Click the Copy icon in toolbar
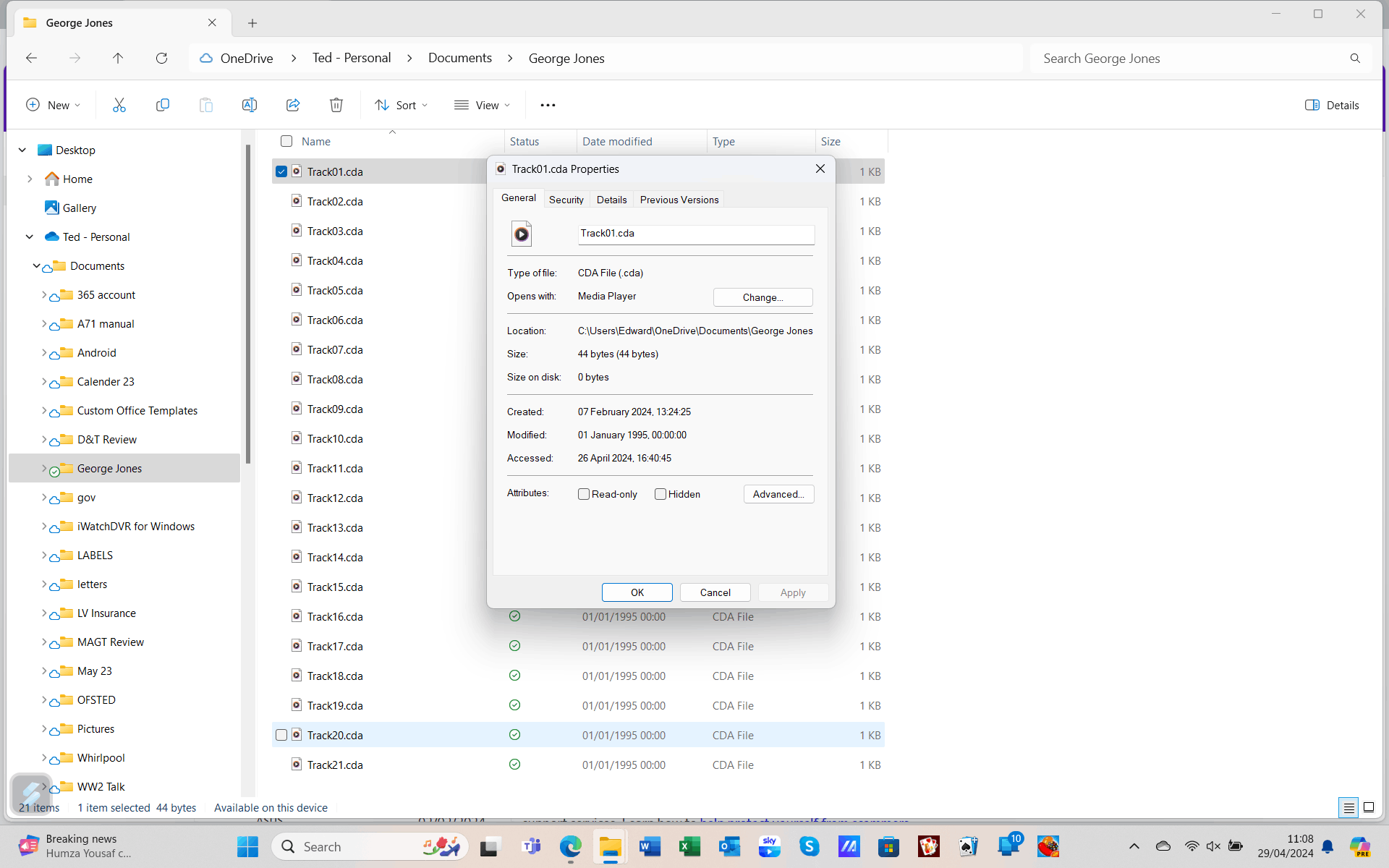1389x868 pixels. pyautogui.click(x=163, y=105)
